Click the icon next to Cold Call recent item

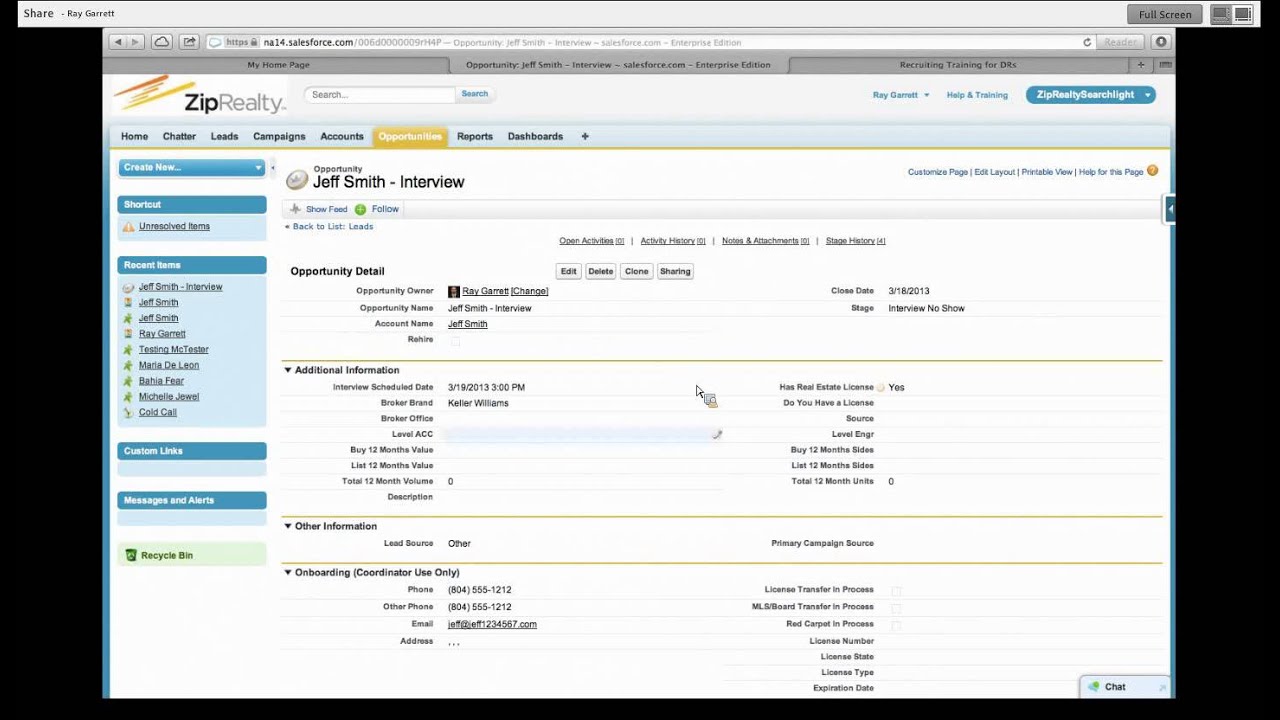click(128, 412)
